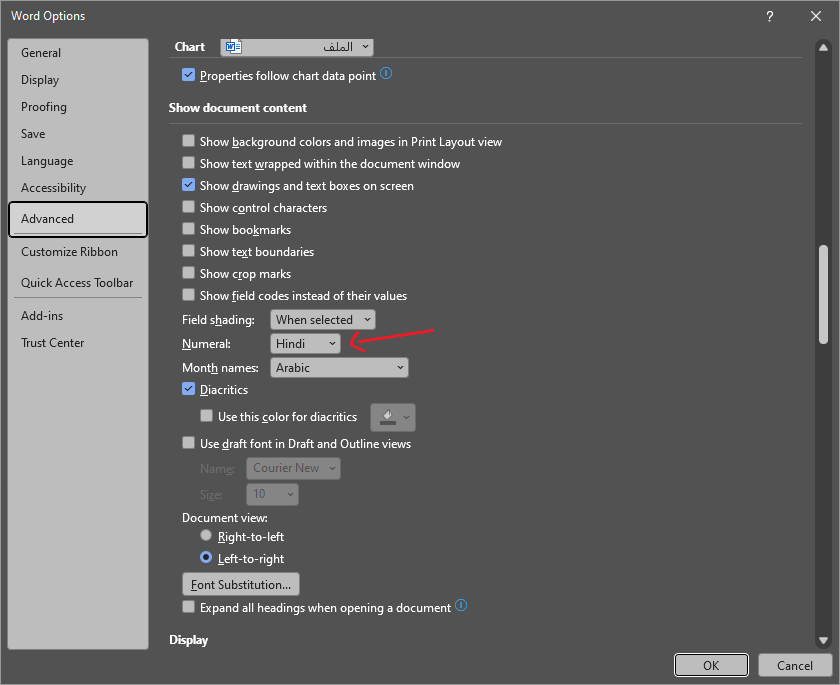Image resolution: width=840 pixels, height=685 pixels.
Task: Enable Show crop marks checkbox
Action: point(188,273)
